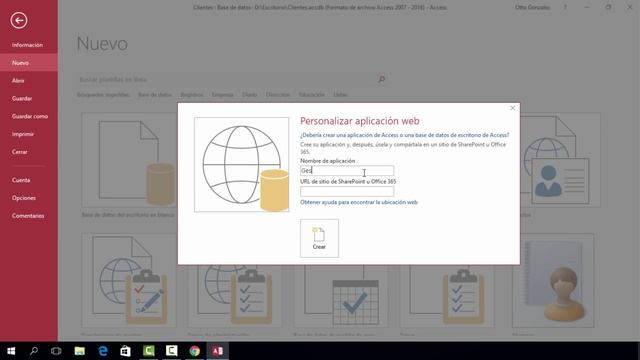640x360 pixels.
Task: Click the Nombre de aplicación field
Action: [347, 171]
